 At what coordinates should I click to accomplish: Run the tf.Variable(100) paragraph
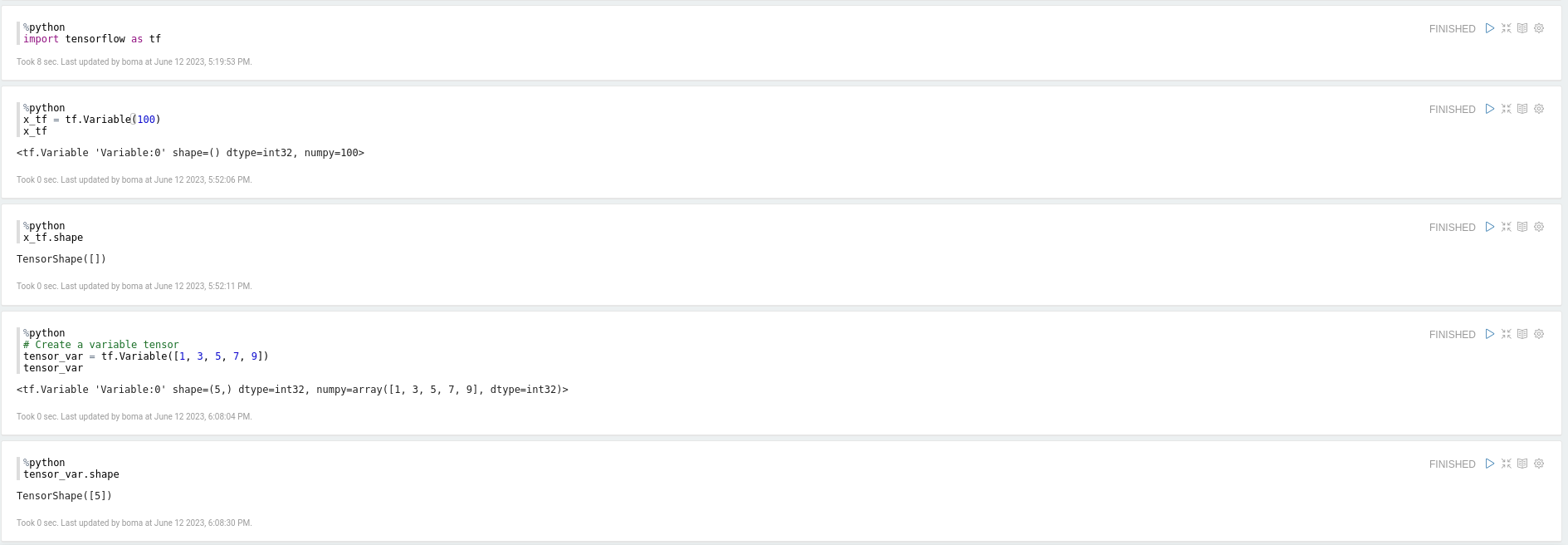coord(1490,109)
